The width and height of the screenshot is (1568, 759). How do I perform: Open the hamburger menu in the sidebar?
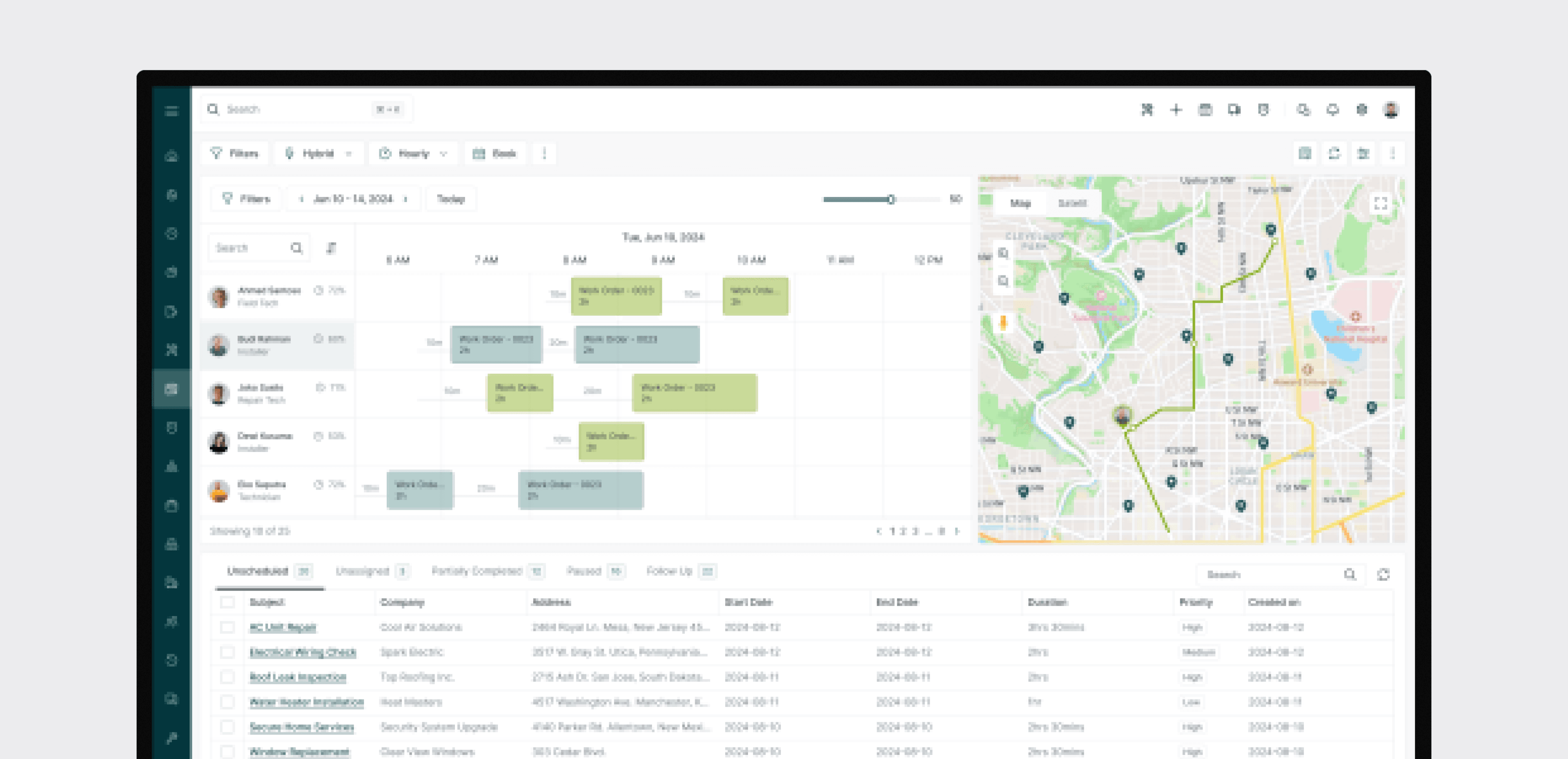[x=171, y=111]
